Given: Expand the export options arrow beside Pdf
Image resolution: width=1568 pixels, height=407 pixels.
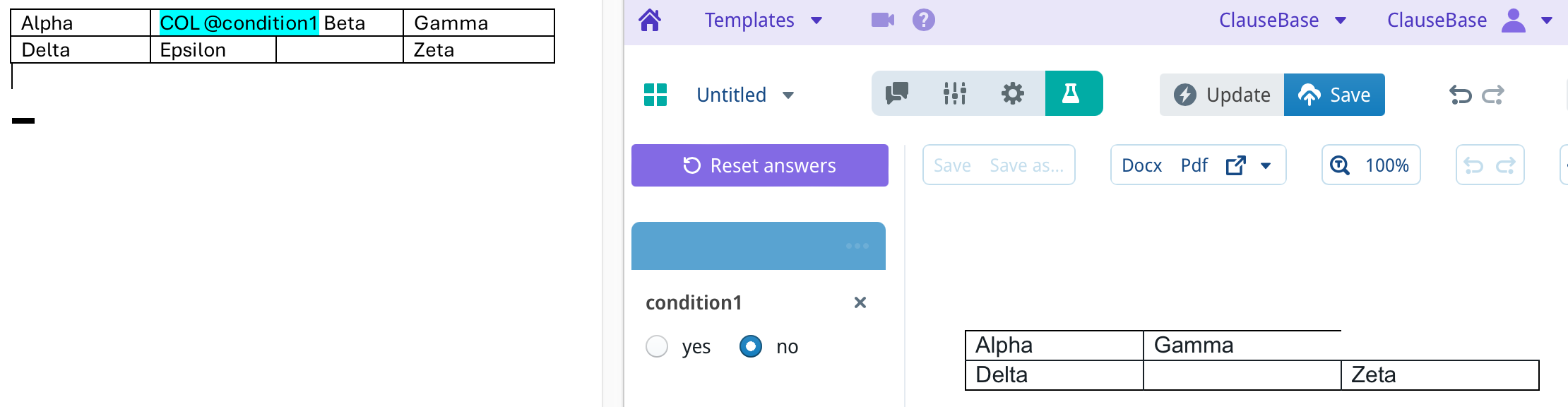Looking at the screenshot, I should 1266,165.
